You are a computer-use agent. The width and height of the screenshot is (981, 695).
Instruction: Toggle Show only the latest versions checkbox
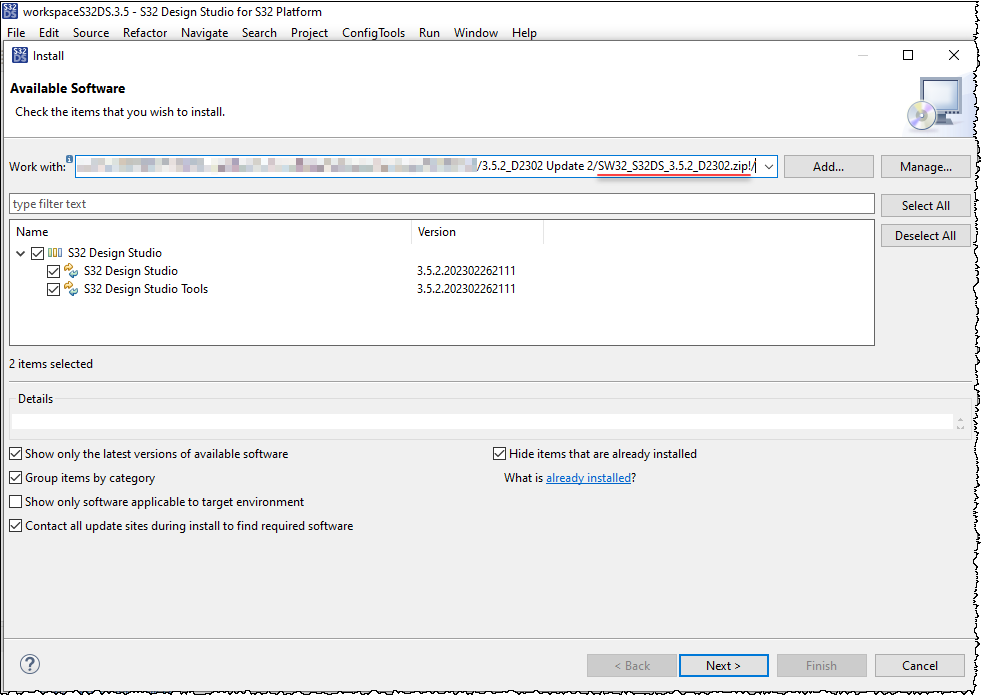[16, 454]
